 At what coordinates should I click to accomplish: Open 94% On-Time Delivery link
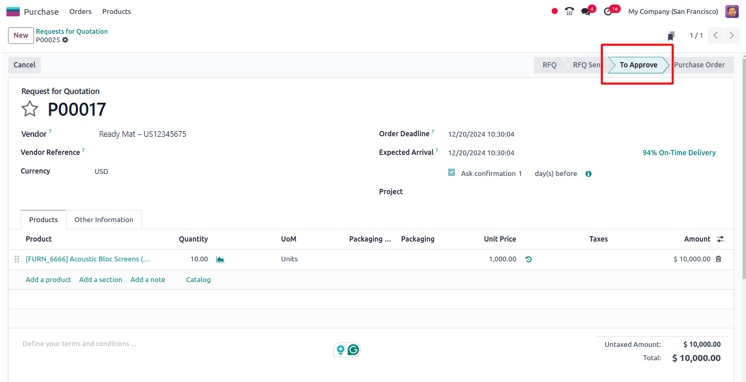coord(679,153)
